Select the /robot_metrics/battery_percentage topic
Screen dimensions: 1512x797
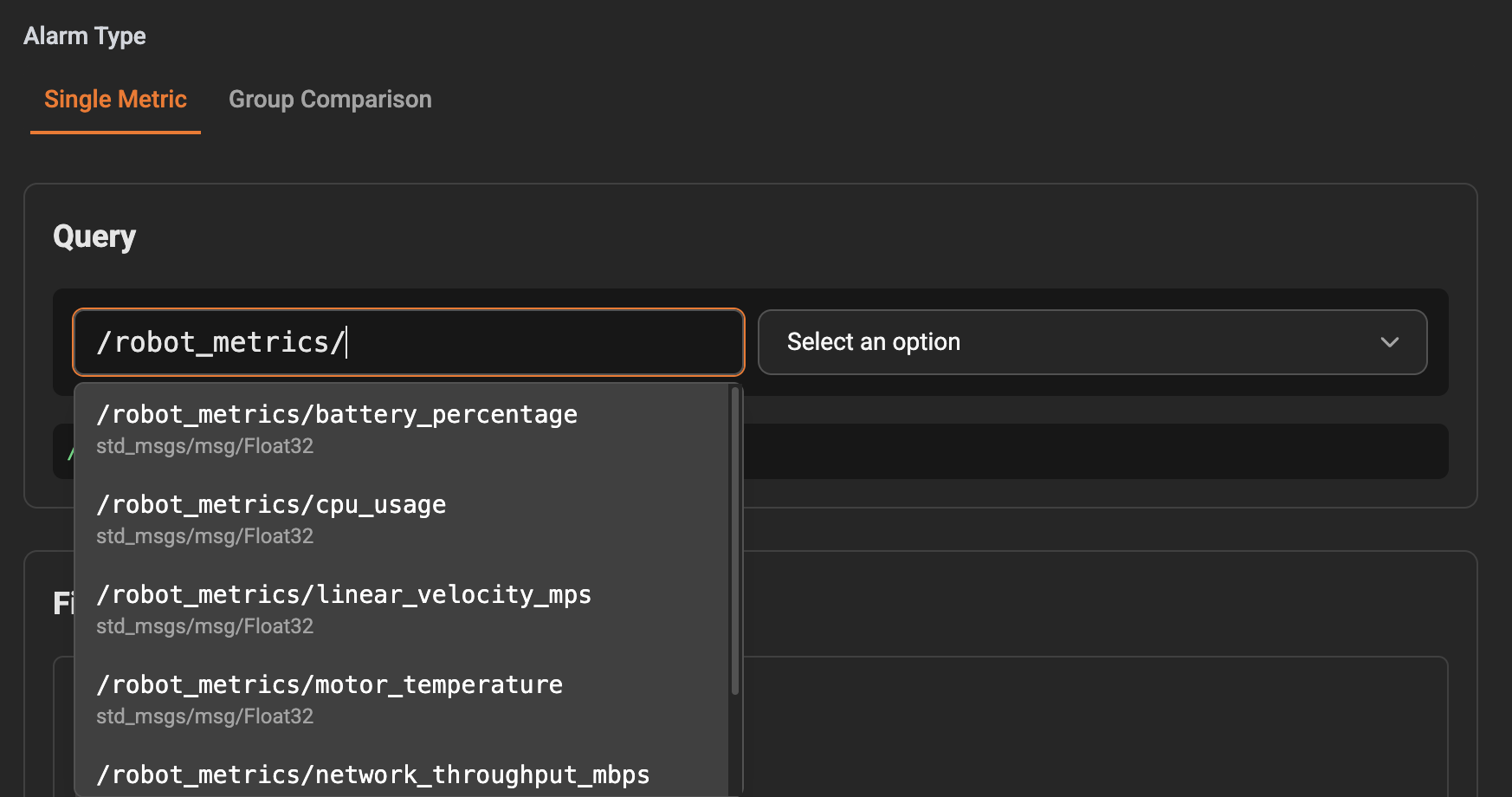point(337,414)
